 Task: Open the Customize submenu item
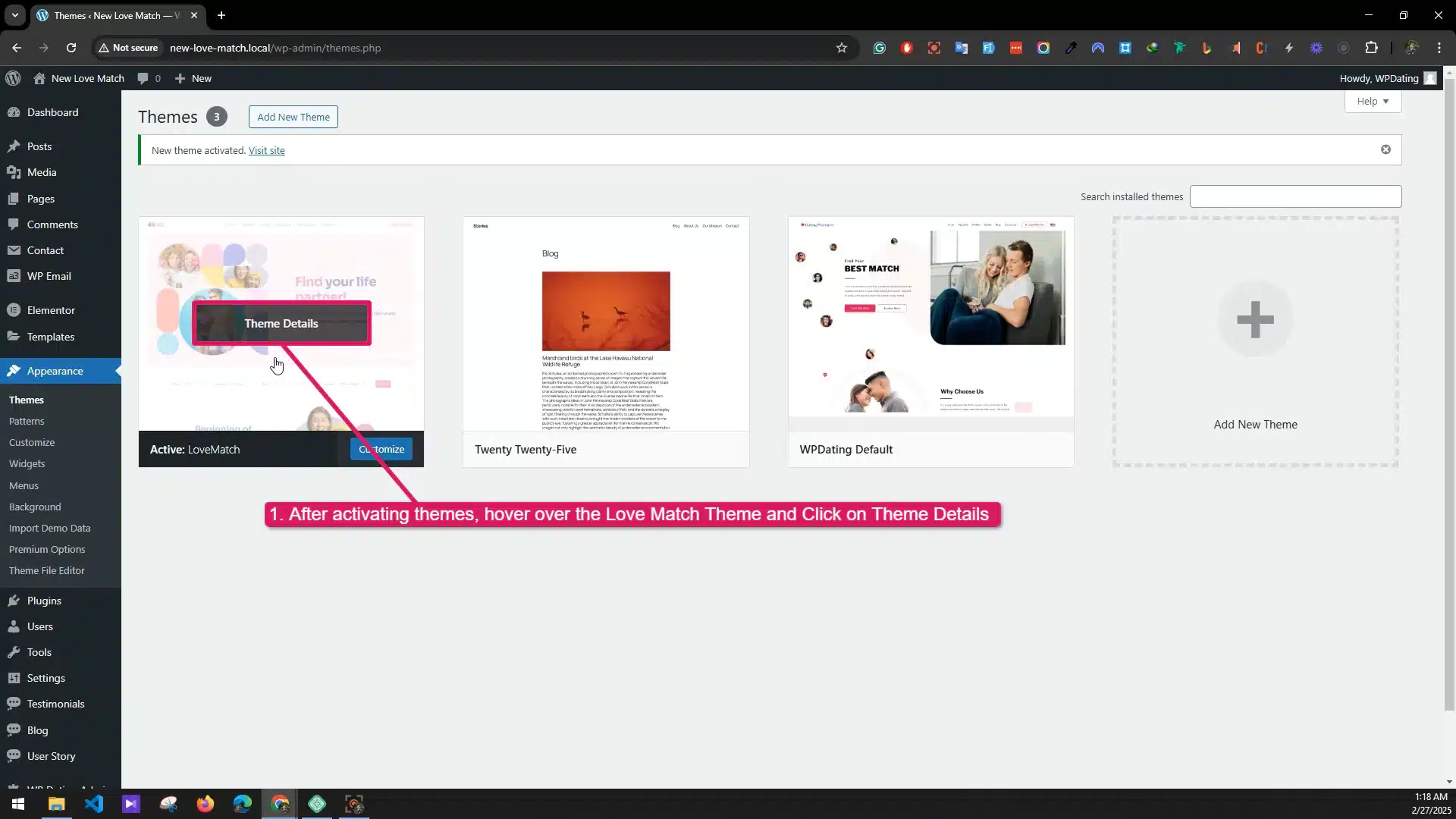32,442
